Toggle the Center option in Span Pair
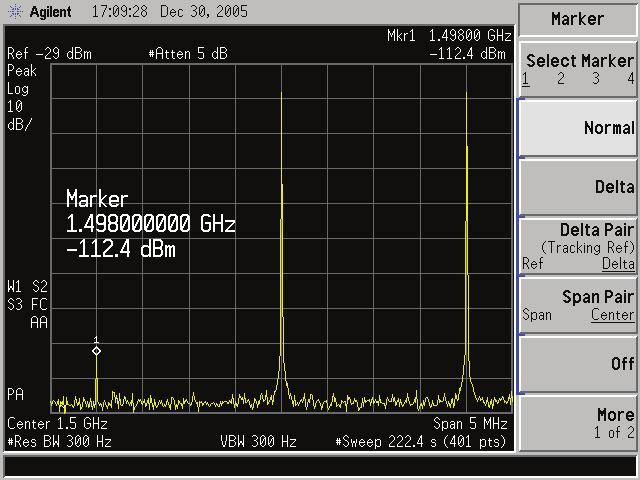 [x=613, y=315]
